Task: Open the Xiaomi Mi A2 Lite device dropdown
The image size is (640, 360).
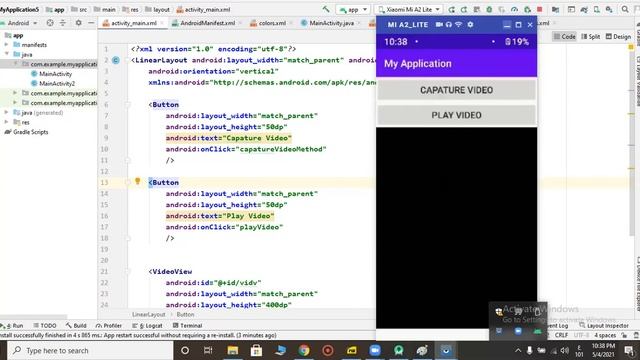Action: coord(409,9)
